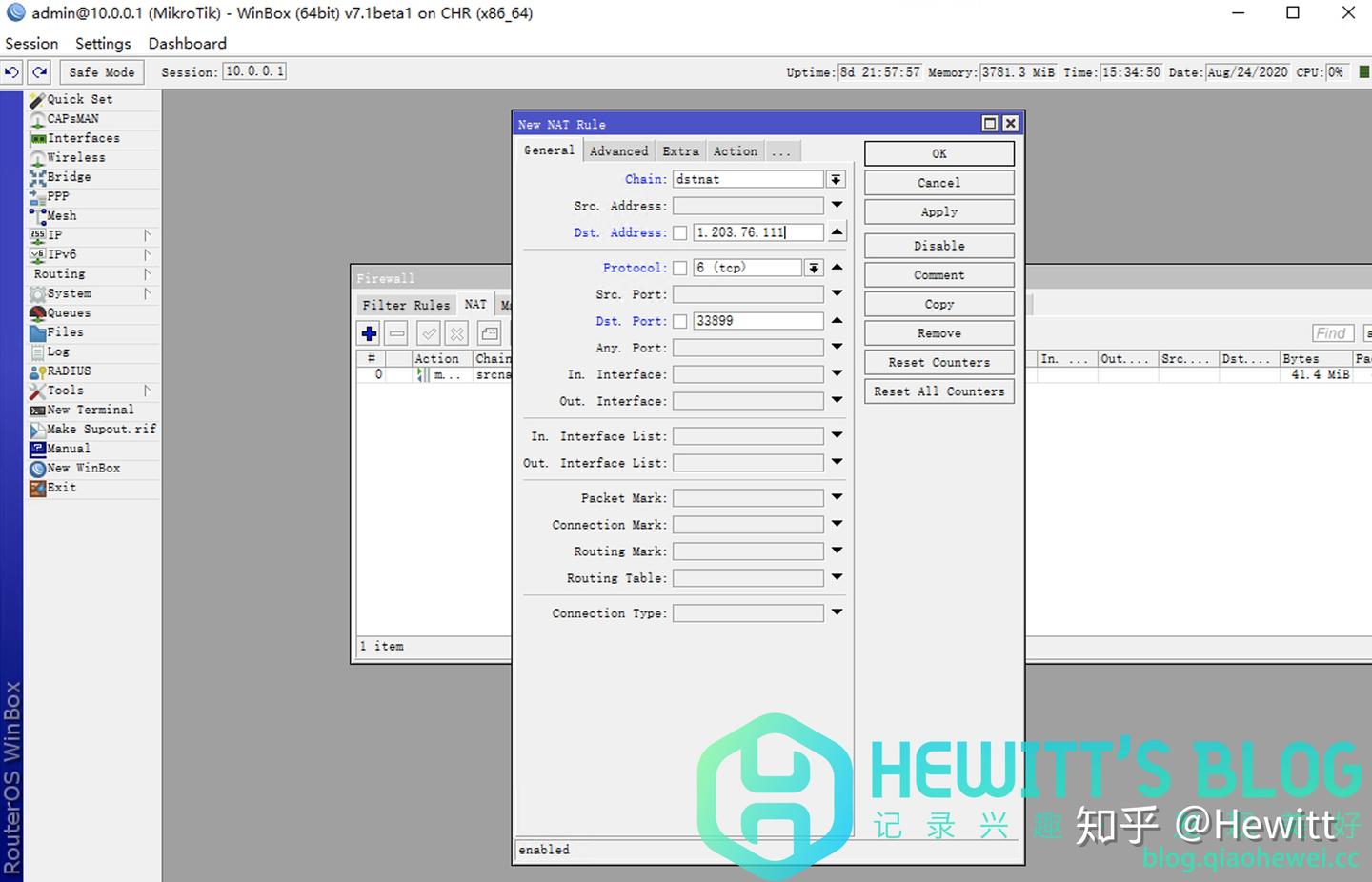Click Reset All Counters
The image size is (1372, 882).
point(939,391)
